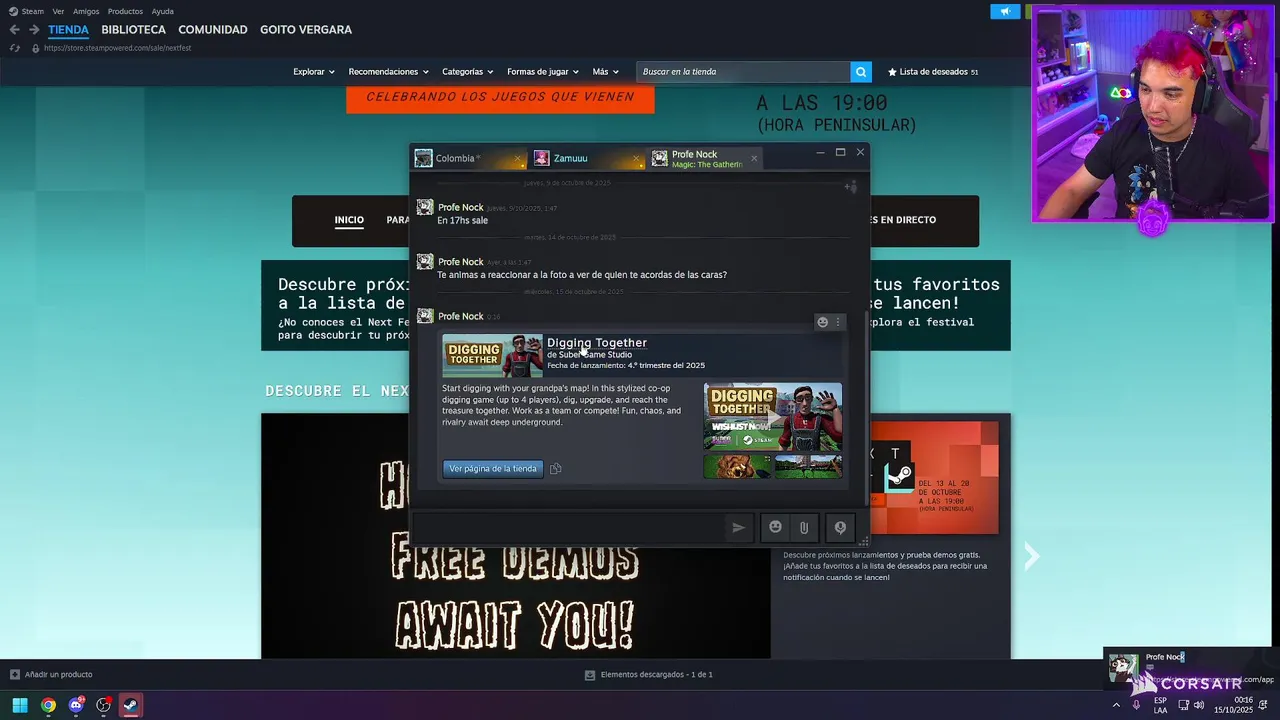This screenshot has height=720, width=1280.
Task: Click the voice chat microphone icon
Action: click(840, 527)
